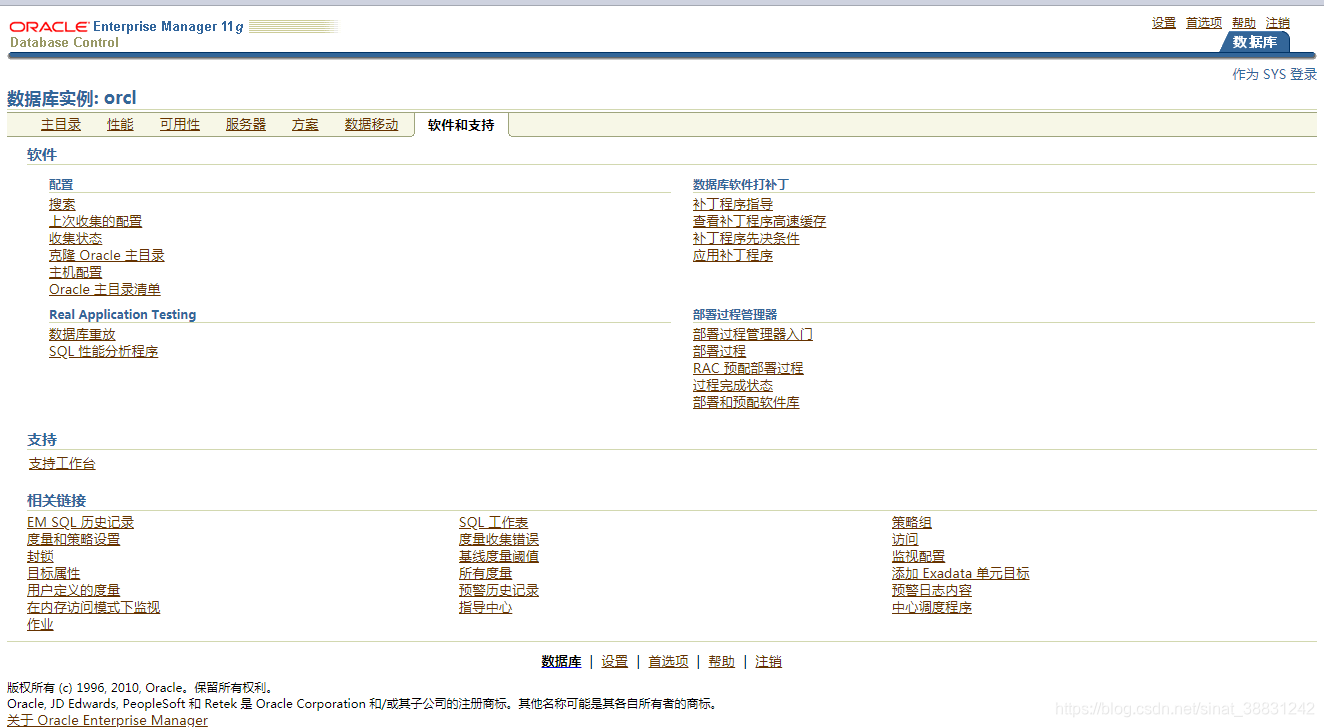Viewport: 1324px width, 727px height.
Task: Open 数据库重放 link
Action: (82, 334)
